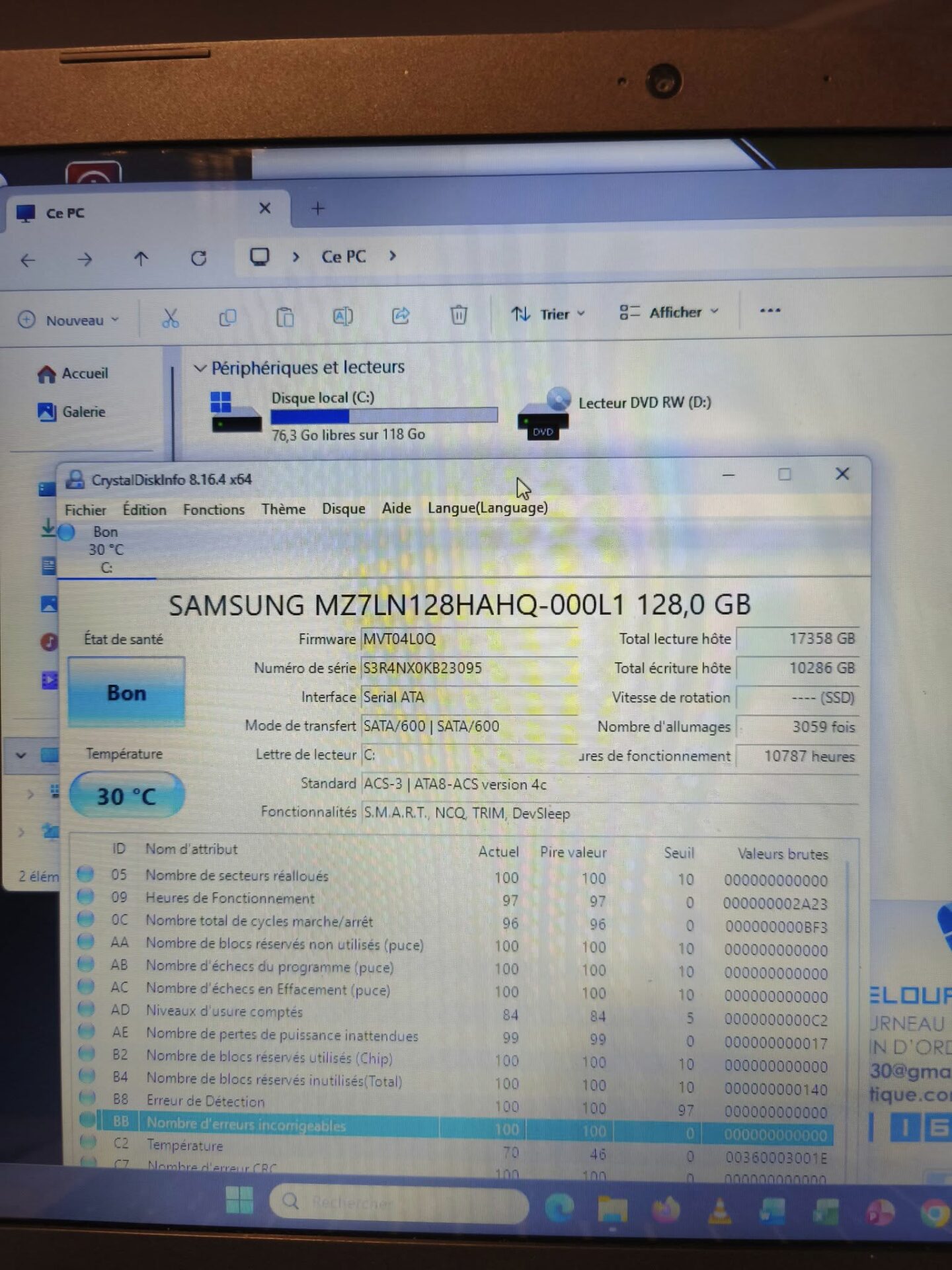Click the Cut scissors icon in Explorer toolbar

click(171, 318)
